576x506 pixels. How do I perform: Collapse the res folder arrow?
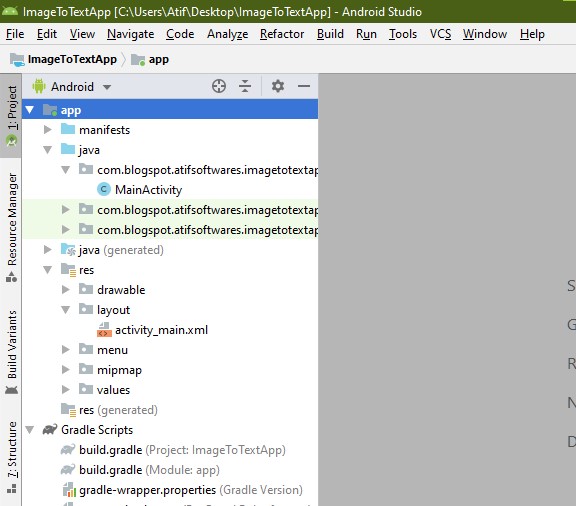click(x=47, y=270)
